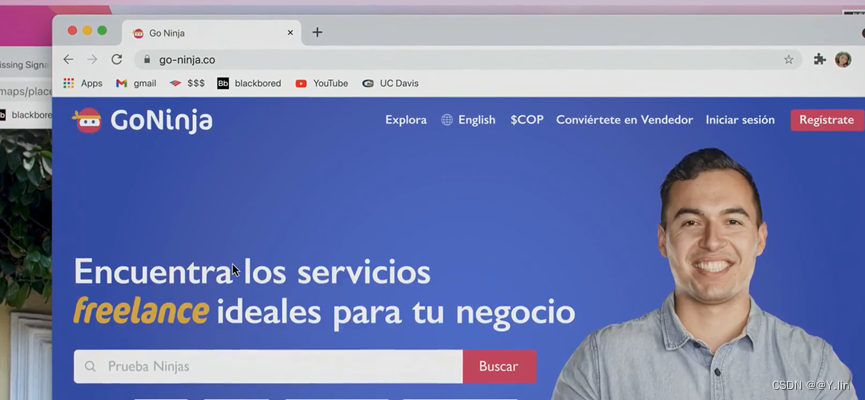Open the extensions puzzle icon
Image resolution: width=865 pixels, height=400 pixels.
[820, 60]
